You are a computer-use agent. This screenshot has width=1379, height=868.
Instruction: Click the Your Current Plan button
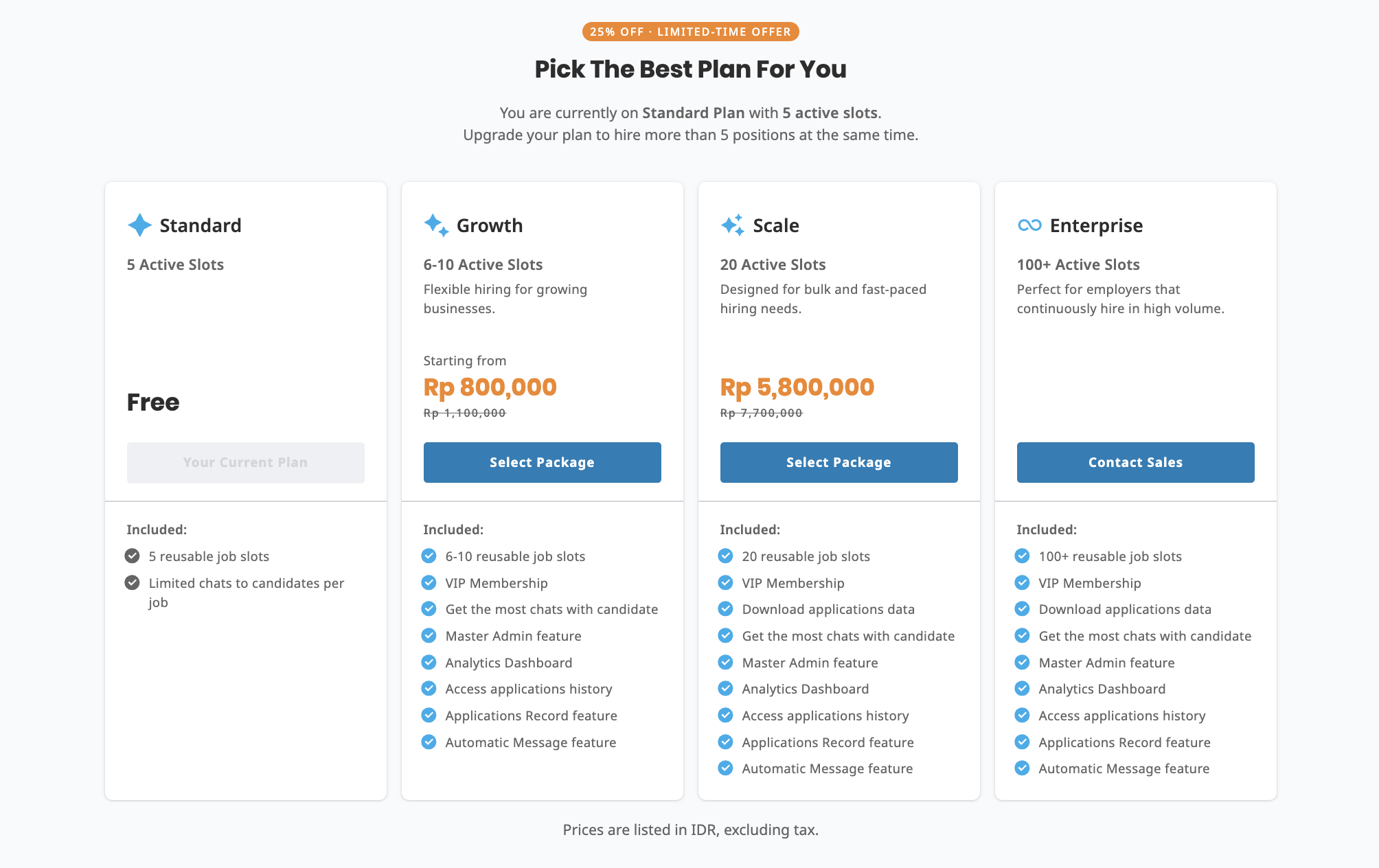click(x=245, y=462)
